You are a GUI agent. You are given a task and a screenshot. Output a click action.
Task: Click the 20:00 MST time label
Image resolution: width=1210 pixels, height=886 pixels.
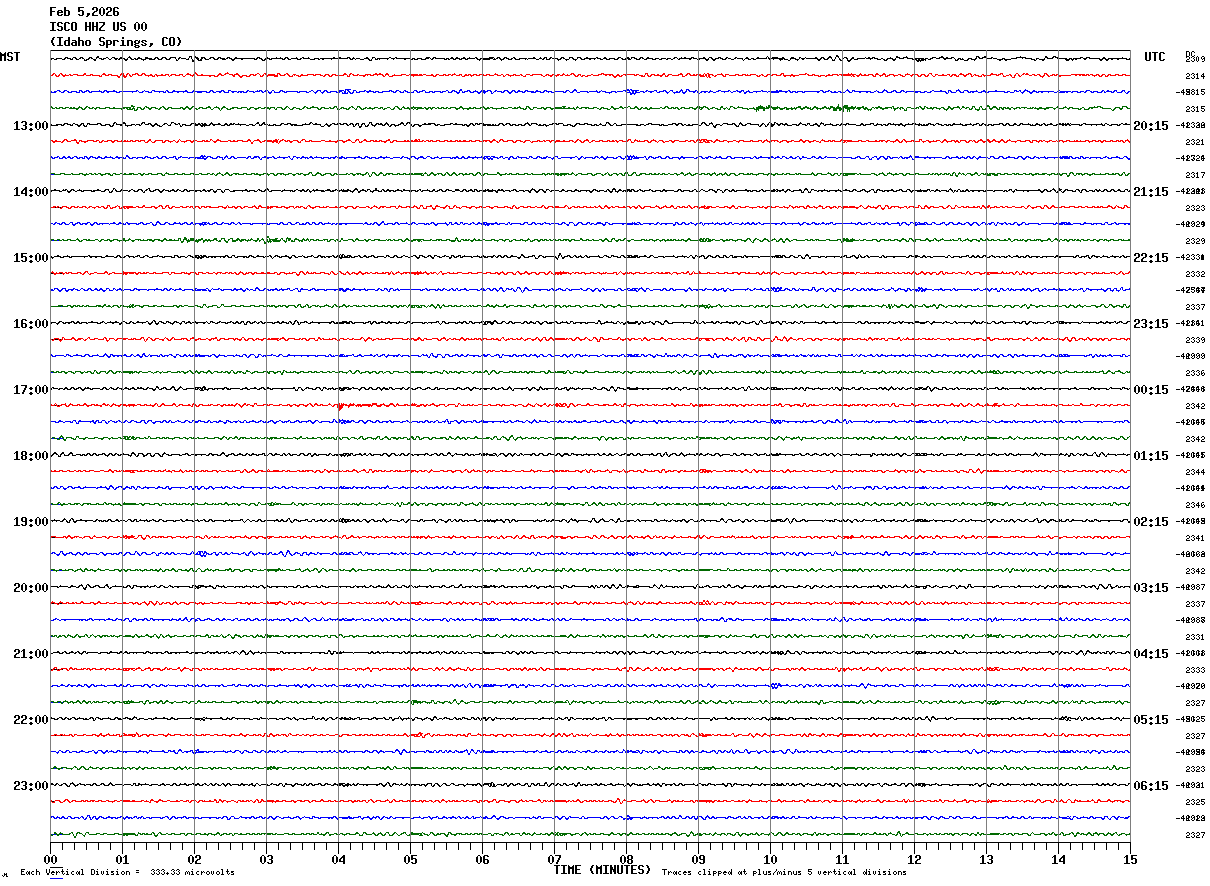click(30, 588)
